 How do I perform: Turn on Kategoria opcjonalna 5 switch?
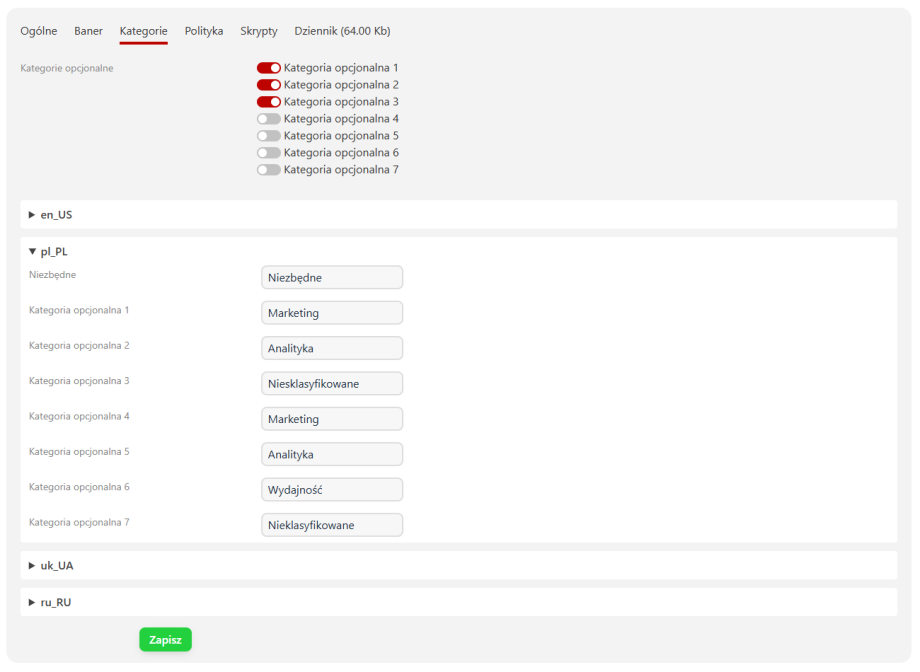[268, 136]
